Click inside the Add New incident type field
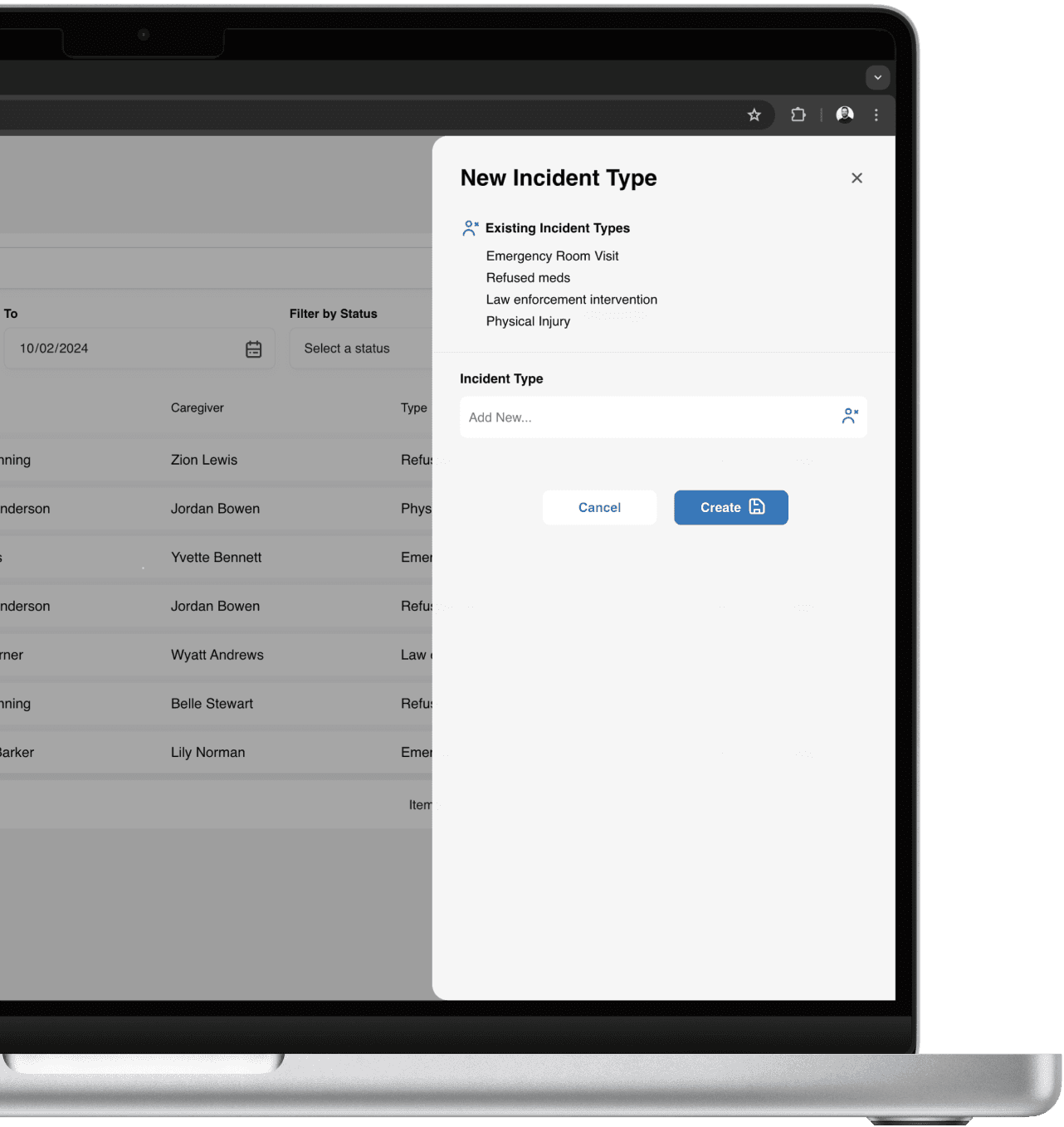This screenshot has width=1064, height=1127. [647, 417]
